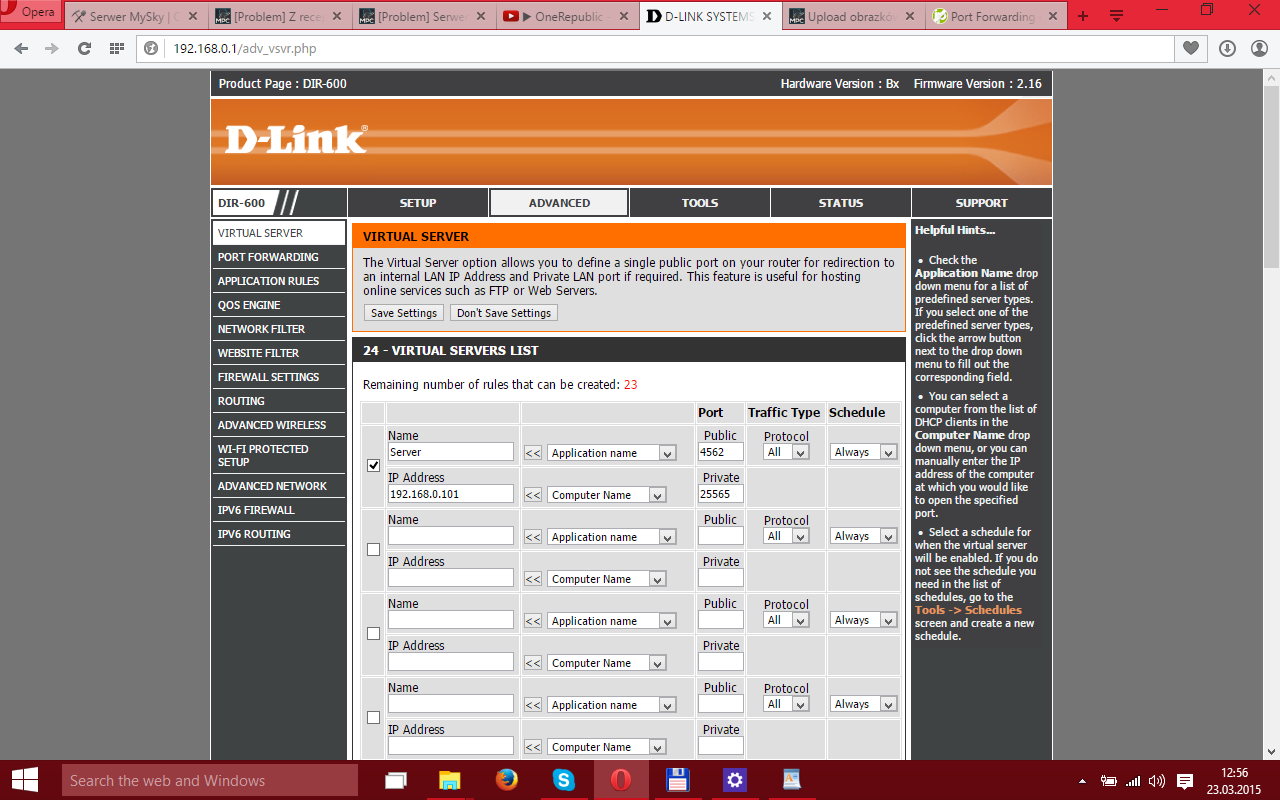Open ADVANCED WIRELESS sidebar link
This screenshot has width=1280, height=800.
point(278,425)
